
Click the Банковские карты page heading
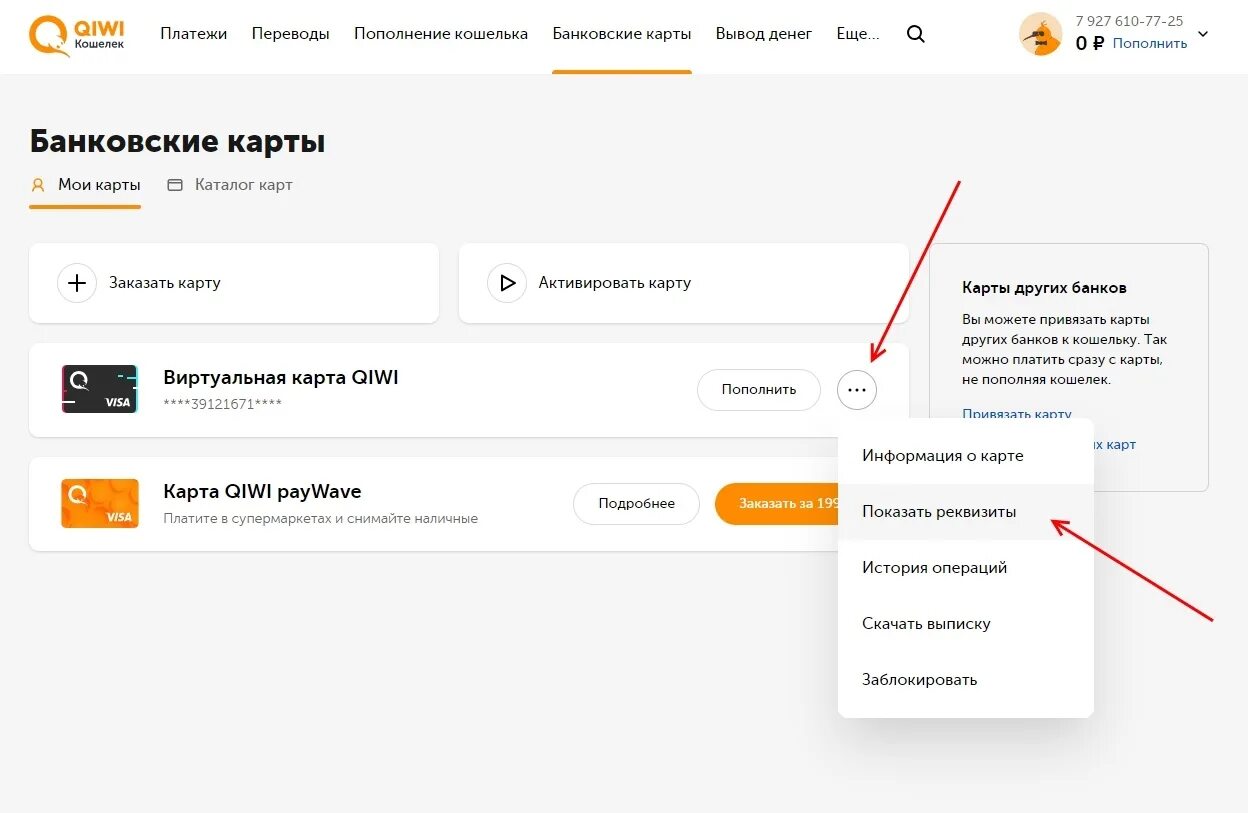(x=177, y=142)
